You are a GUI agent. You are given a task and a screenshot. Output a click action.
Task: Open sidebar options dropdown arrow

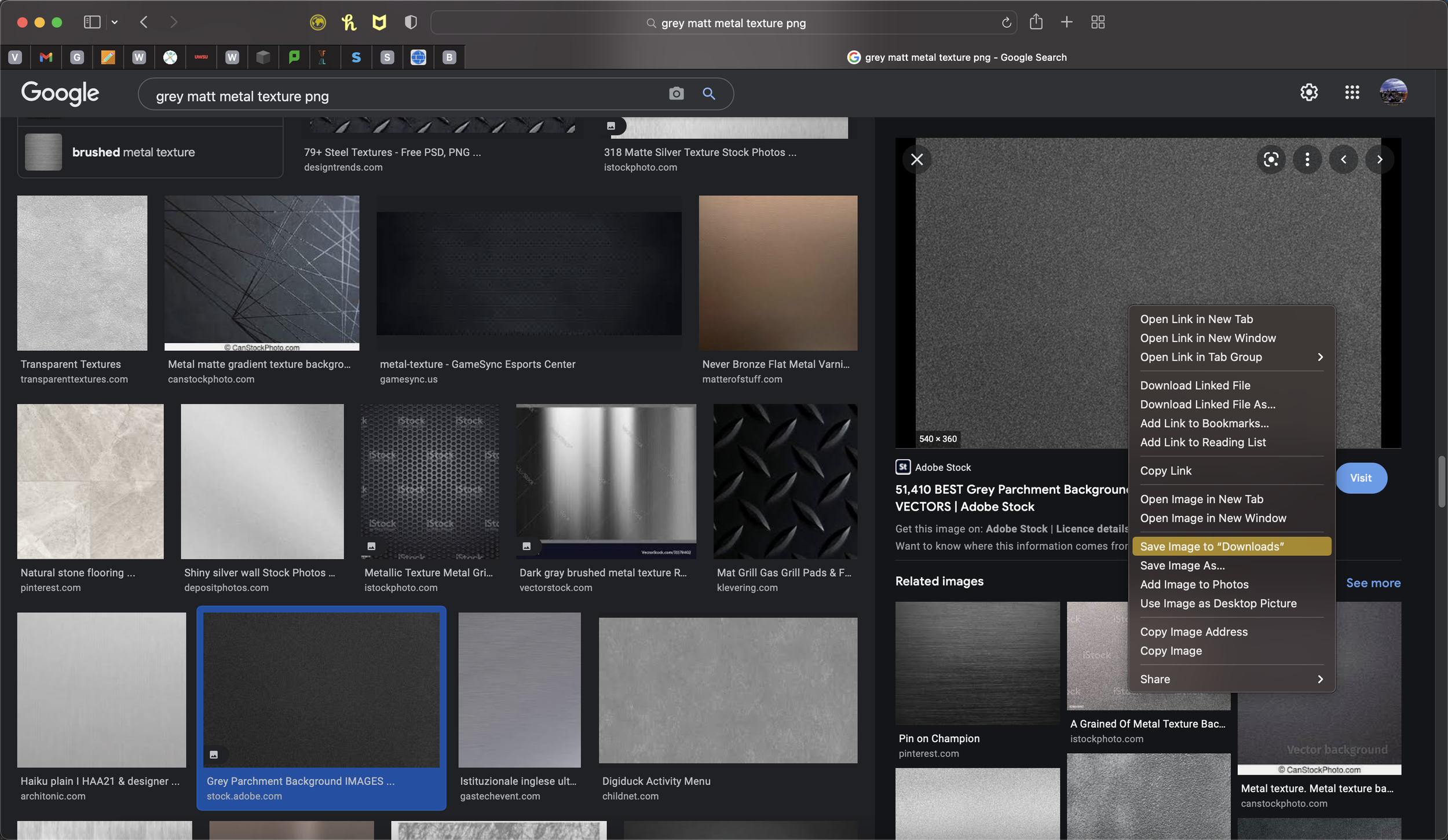115,22
